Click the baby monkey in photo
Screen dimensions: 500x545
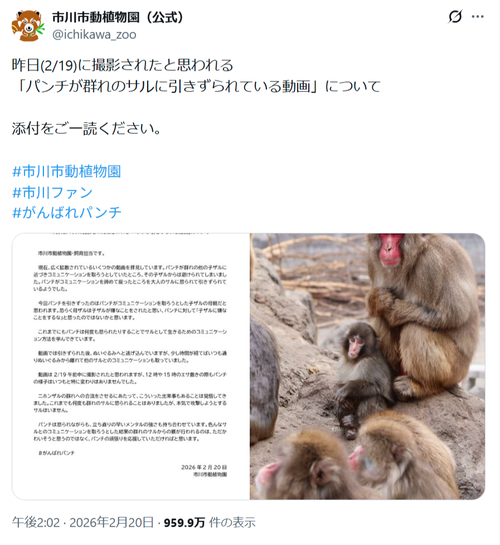[x=361, y=375]
